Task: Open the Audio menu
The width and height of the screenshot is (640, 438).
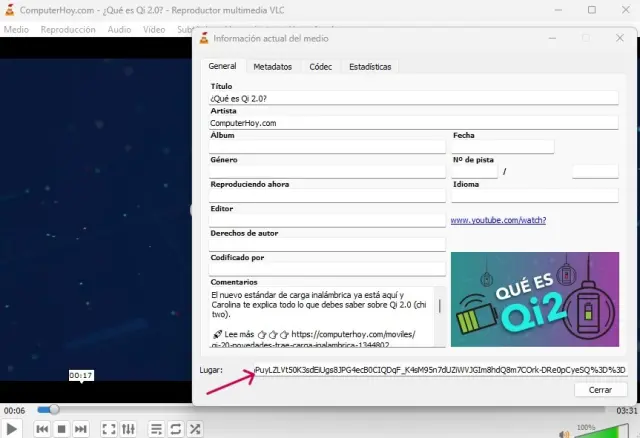Action: click(x=119, y=29)
